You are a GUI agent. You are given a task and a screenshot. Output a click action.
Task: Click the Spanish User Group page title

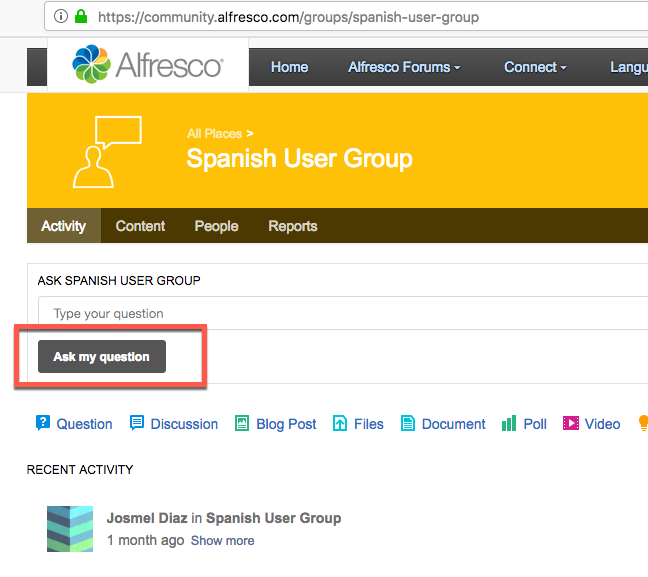pyautogui.click(x=299, y=159)
